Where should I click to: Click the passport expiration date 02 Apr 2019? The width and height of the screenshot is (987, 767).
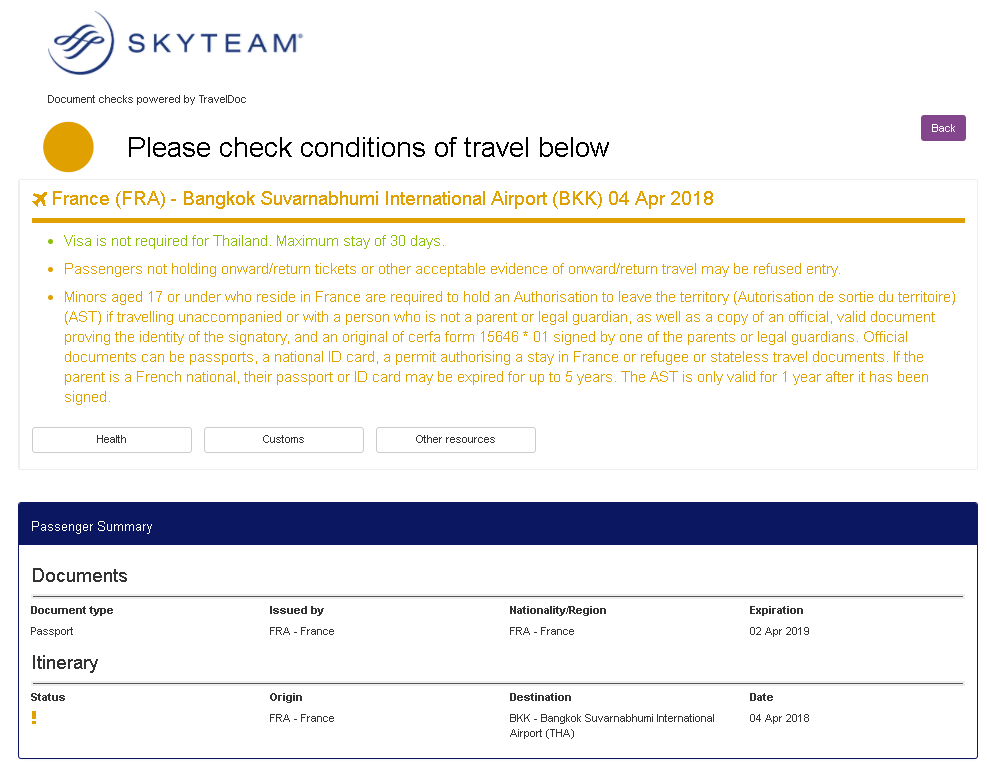coord(779,631)
